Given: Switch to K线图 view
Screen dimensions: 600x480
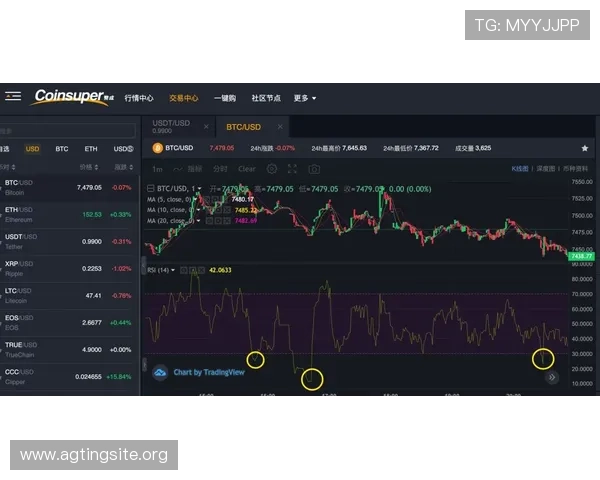Looking at the screenshot, I should [520, 169].
